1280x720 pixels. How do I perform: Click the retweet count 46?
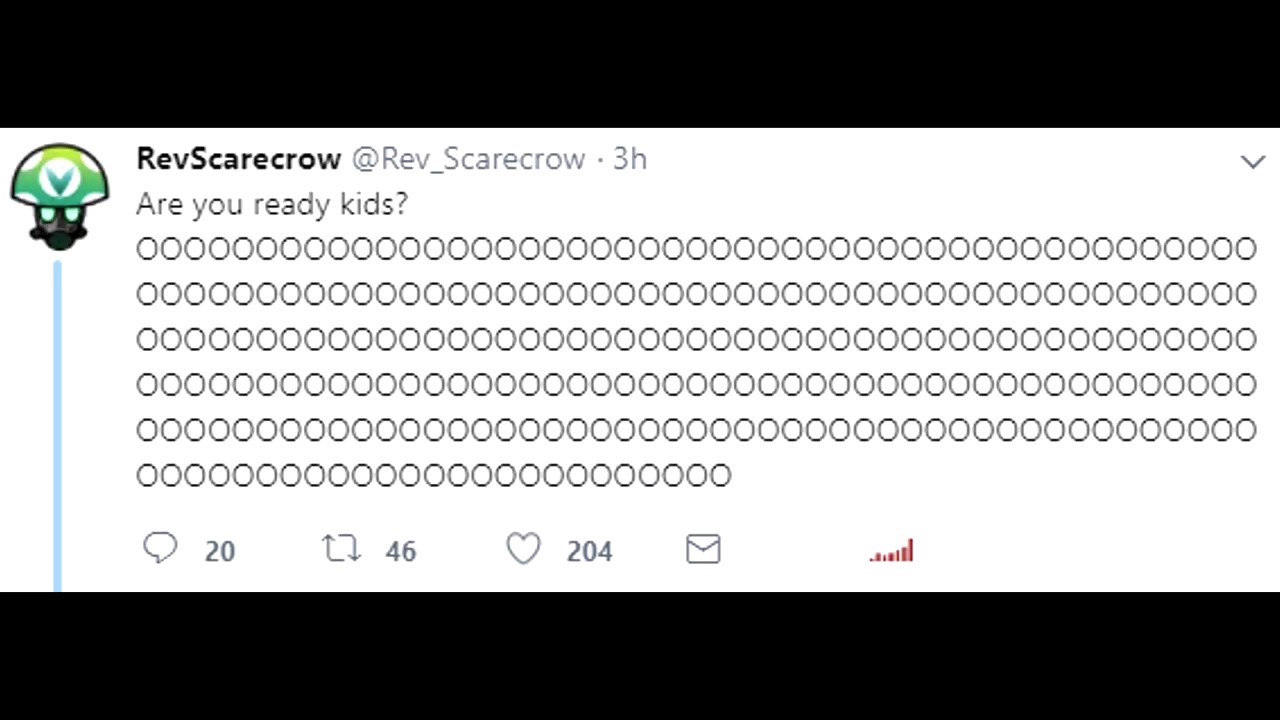pos(401,551)
